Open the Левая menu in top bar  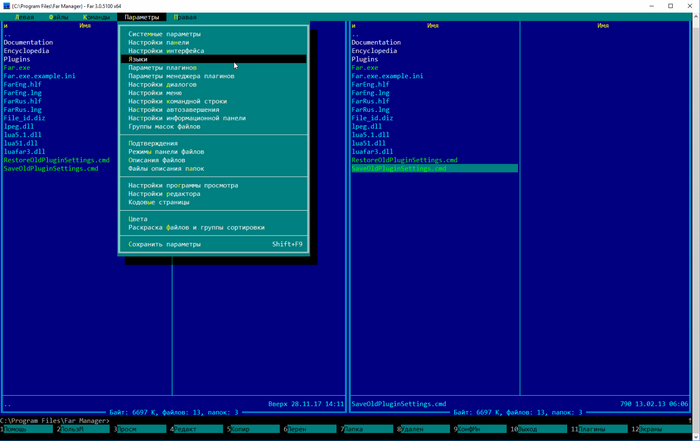pos(24,17)
